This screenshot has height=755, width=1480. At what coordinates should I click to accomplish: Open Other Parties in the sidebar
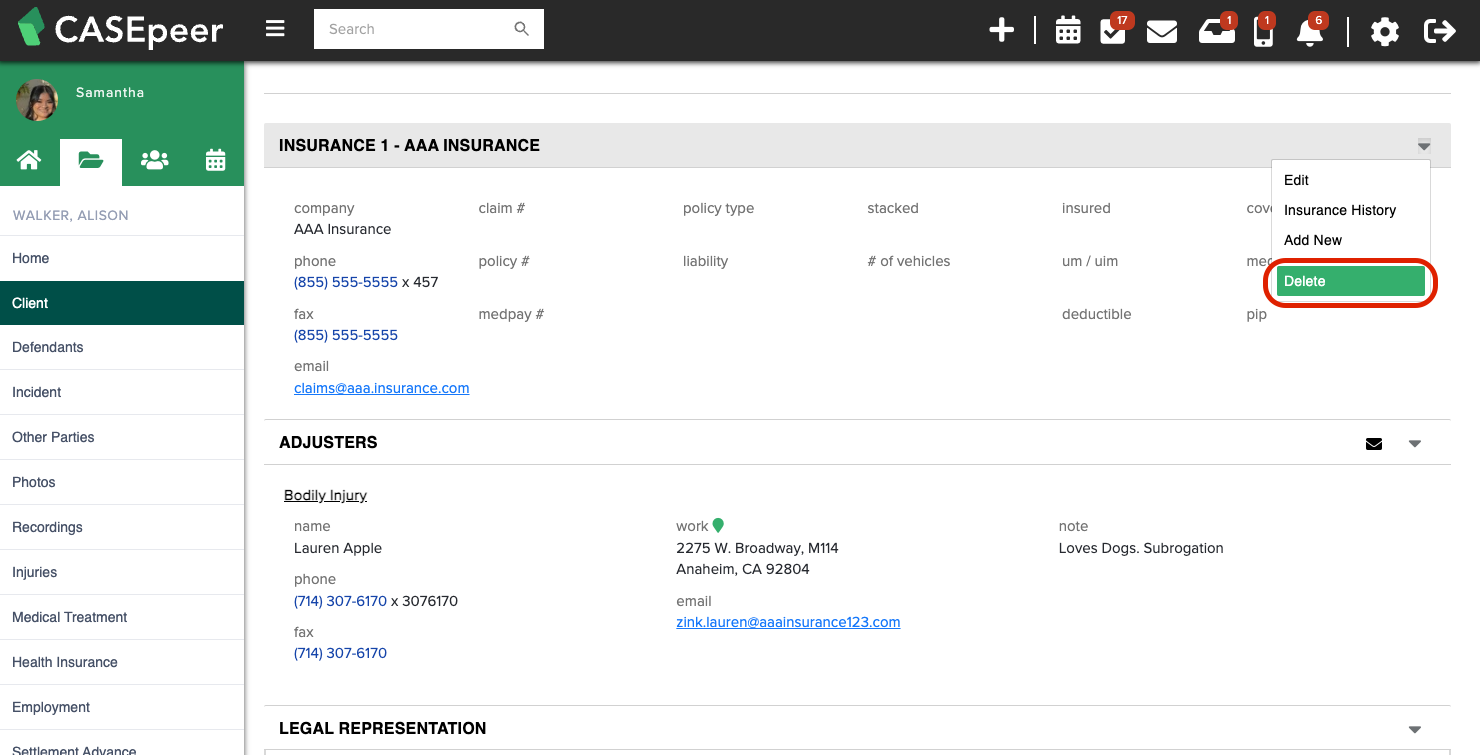(x=122, y=437)
